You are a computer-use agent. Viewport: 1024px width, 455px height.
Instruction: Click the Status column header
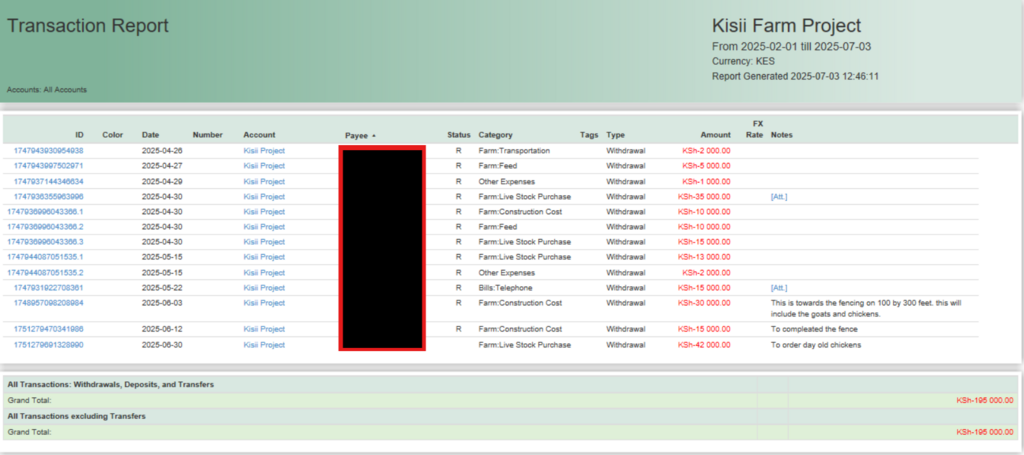pyautogui.click(x=458, y=135)
